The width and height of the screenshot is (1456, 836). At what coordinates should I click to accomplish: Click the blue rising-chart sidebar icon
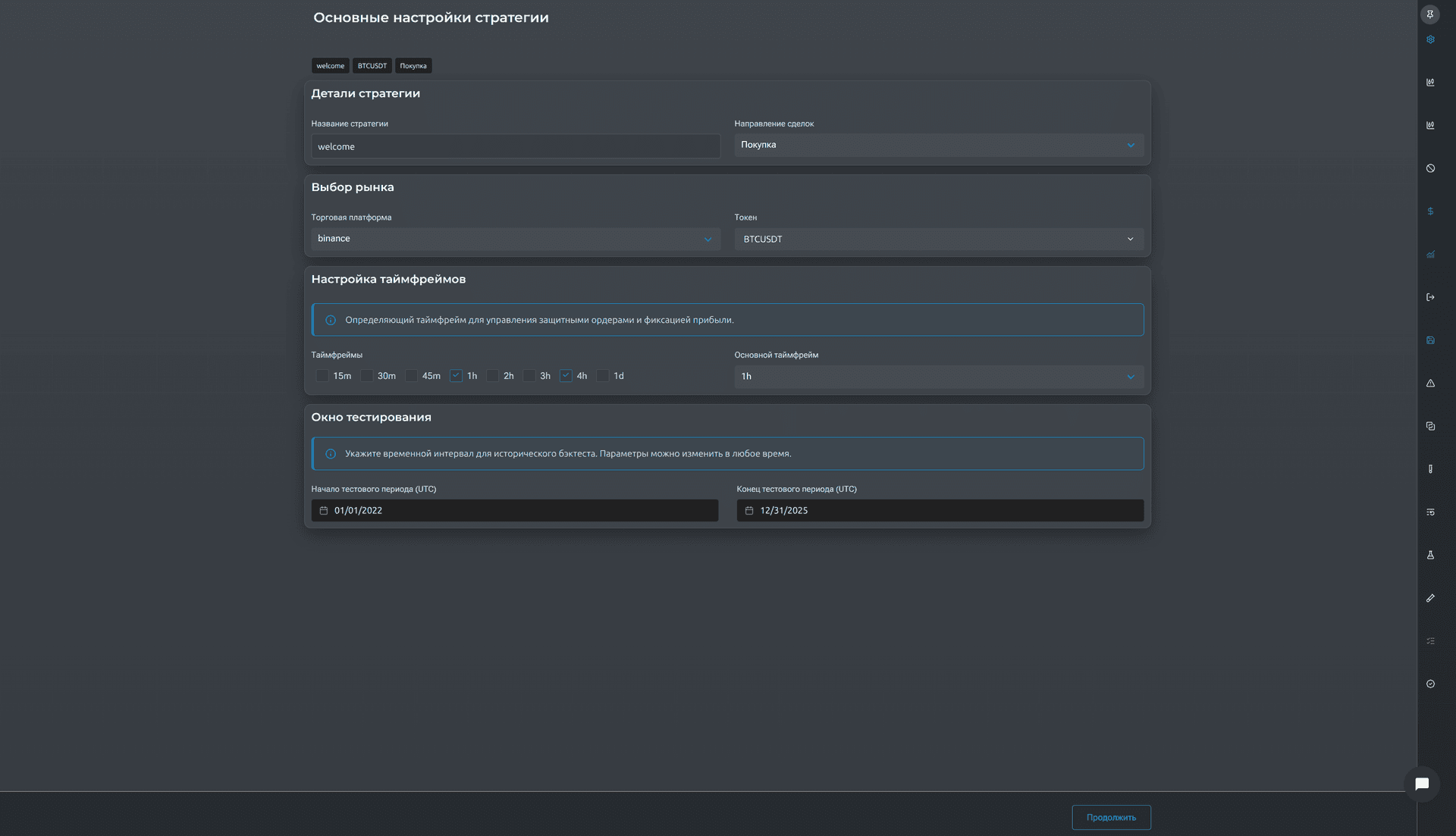(x=1430, y=255)
